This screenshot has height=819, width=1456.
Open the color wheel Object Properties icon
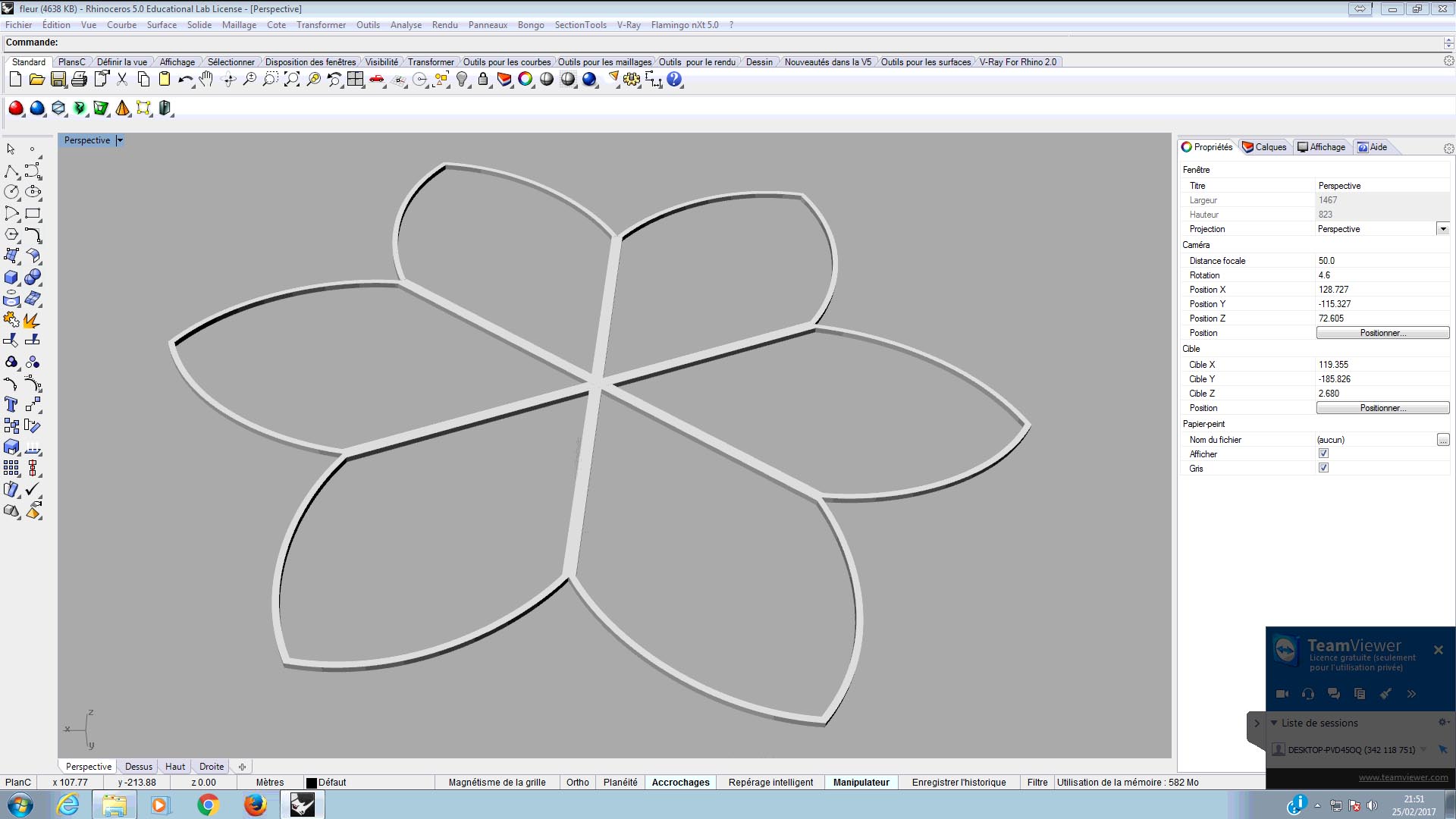tap(525, 80)
